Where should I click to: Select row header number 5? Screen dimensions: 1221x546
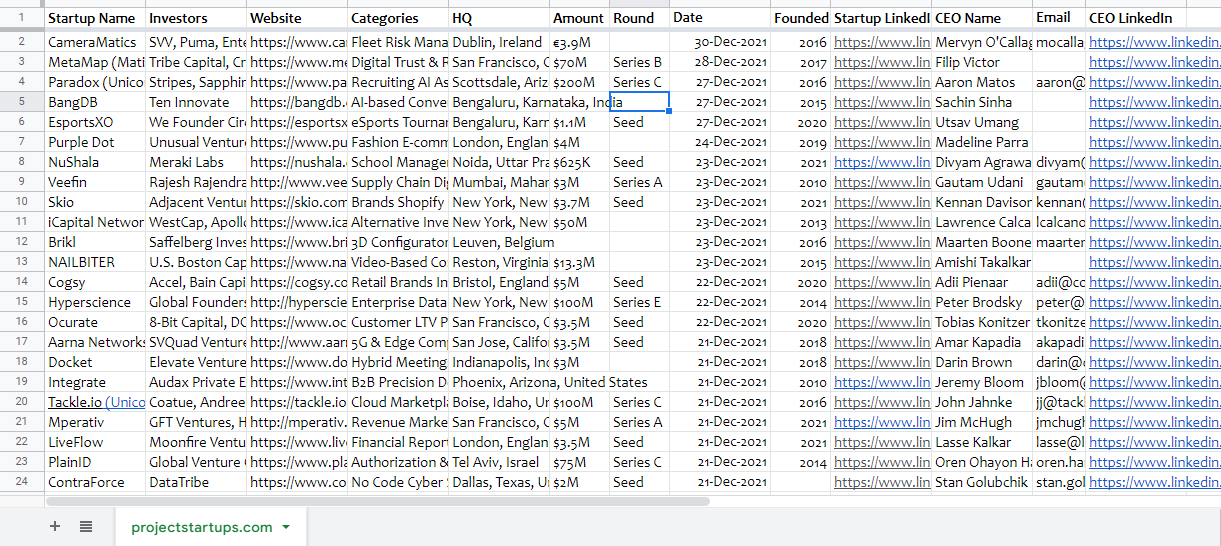[x=22, y=102]
